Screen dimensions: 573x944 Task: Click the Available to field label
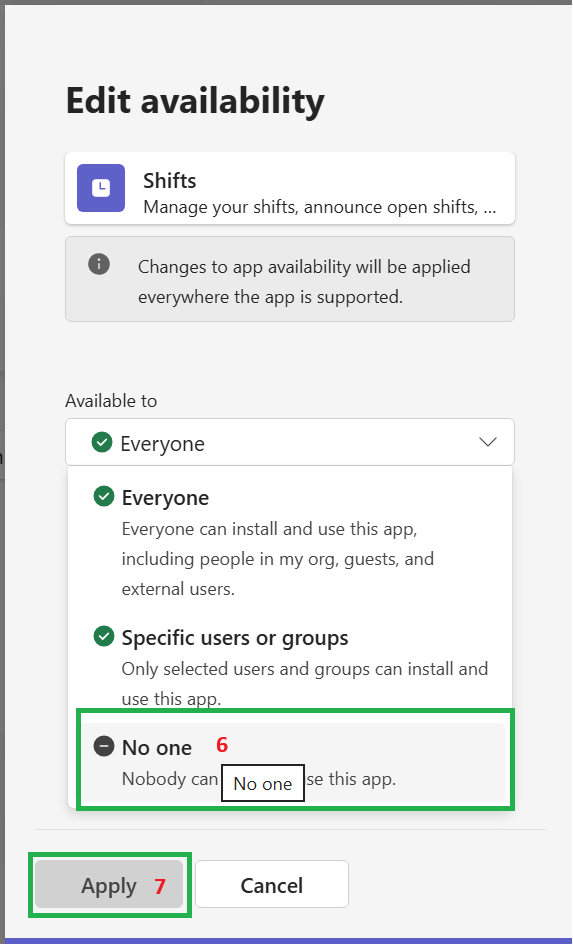coord(111,401)
